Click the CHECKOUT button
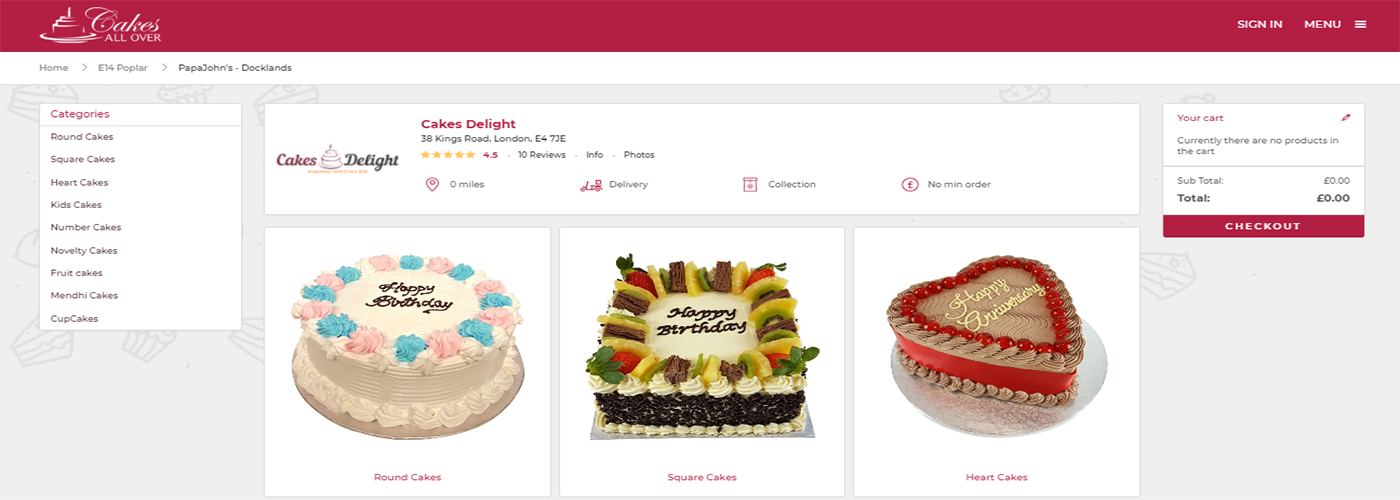Viewport: 1400px width, 500px height. click(x=1263, y=226)
